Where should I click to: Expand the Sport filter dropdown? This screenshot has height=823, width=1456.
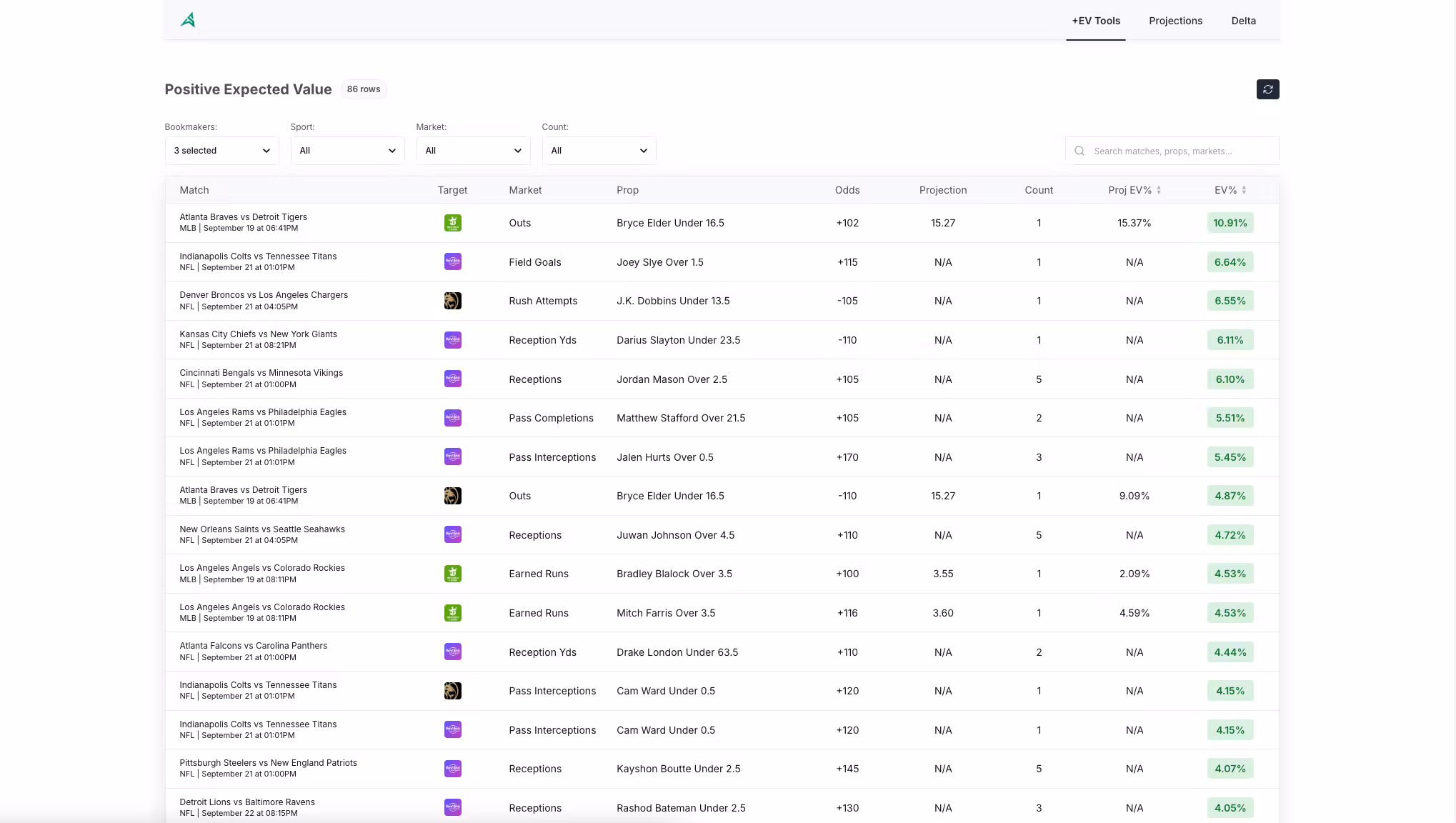(x=347, y=151)
